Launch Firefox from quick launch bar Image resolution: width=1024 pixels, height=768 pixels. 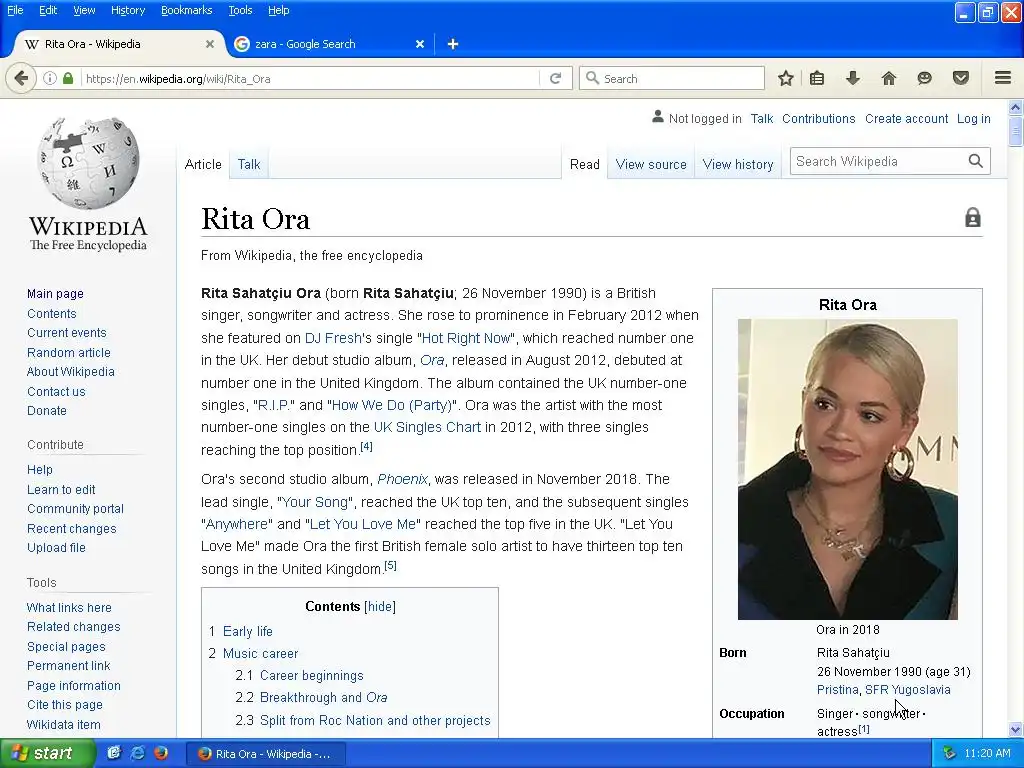click(x=160, y=754)
